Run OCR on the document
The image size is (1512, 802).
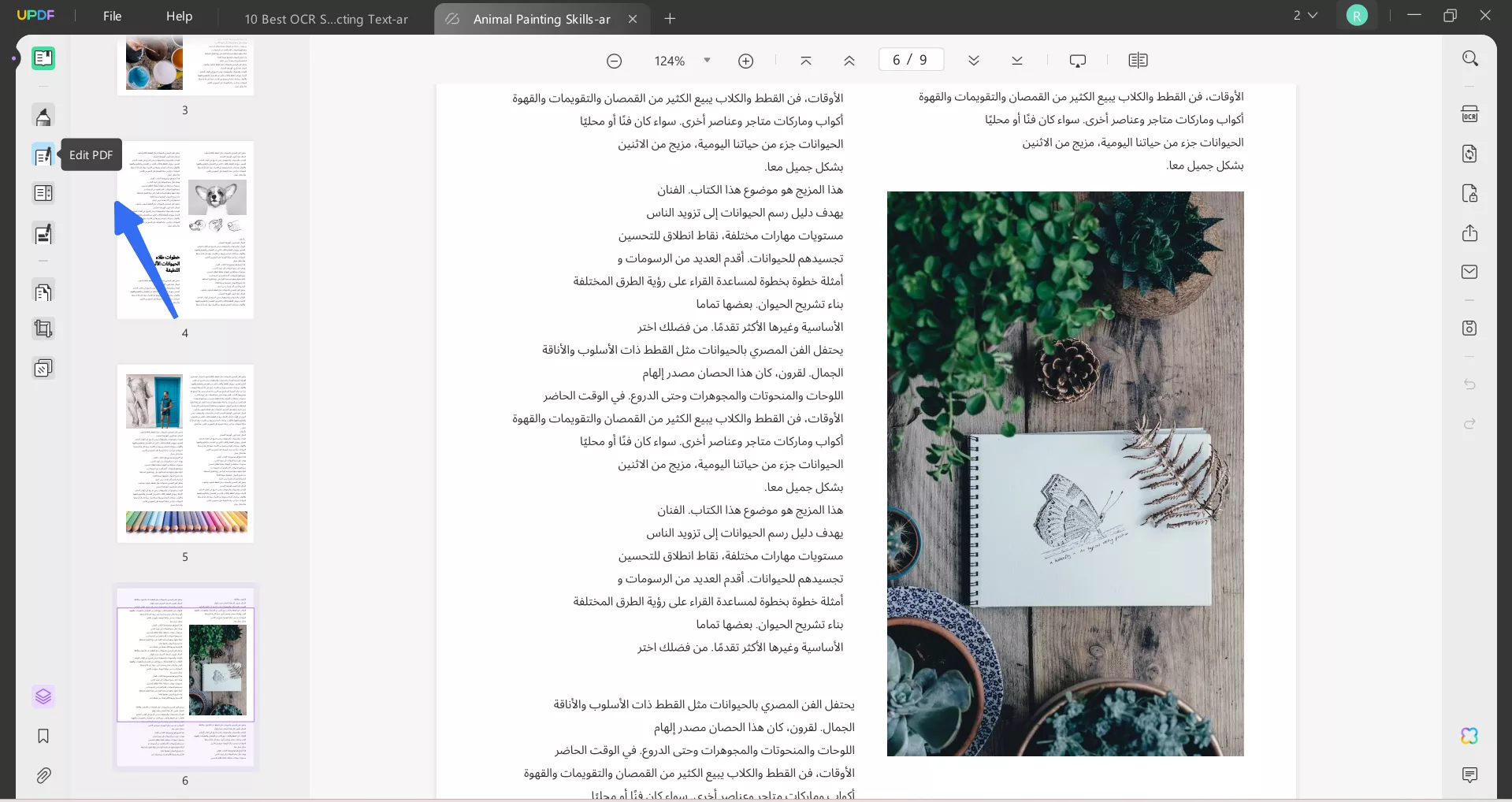(x=1469, y=113)
